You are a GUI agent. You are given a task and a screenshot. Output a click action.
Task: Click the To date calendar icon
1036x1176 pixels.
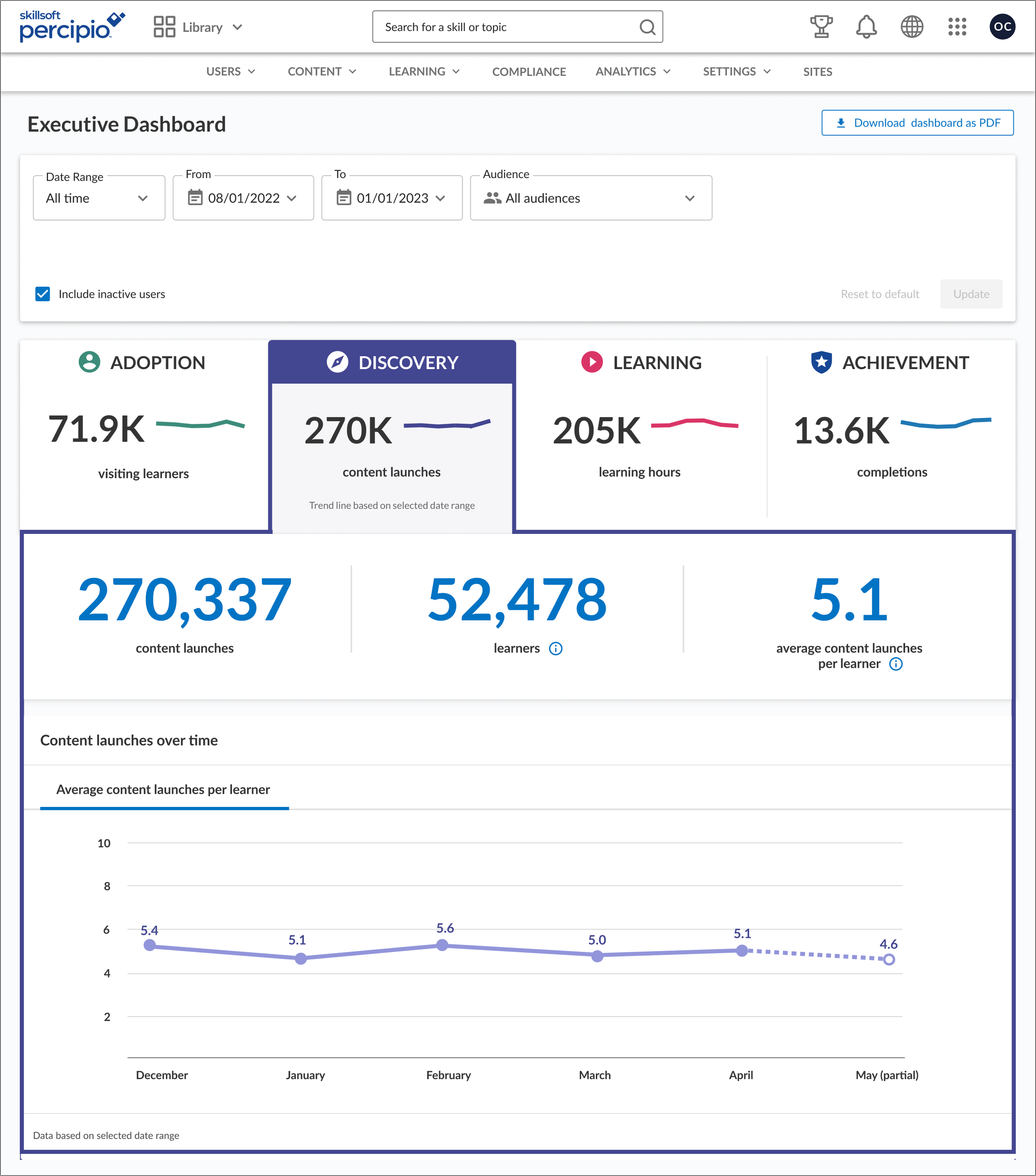[344, 198]
